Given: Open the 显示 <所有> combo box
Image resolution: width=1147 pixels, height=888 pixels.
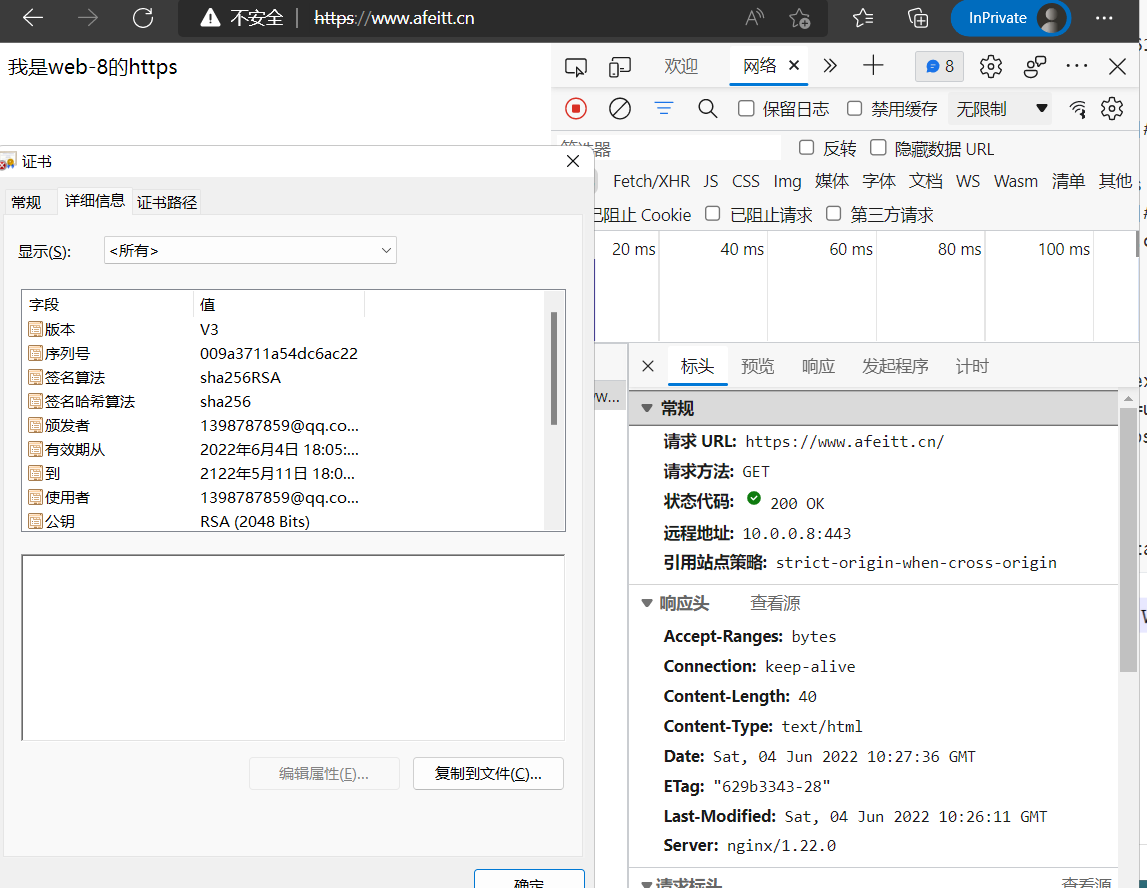Looking at the screenshot, I should [250, 250].
